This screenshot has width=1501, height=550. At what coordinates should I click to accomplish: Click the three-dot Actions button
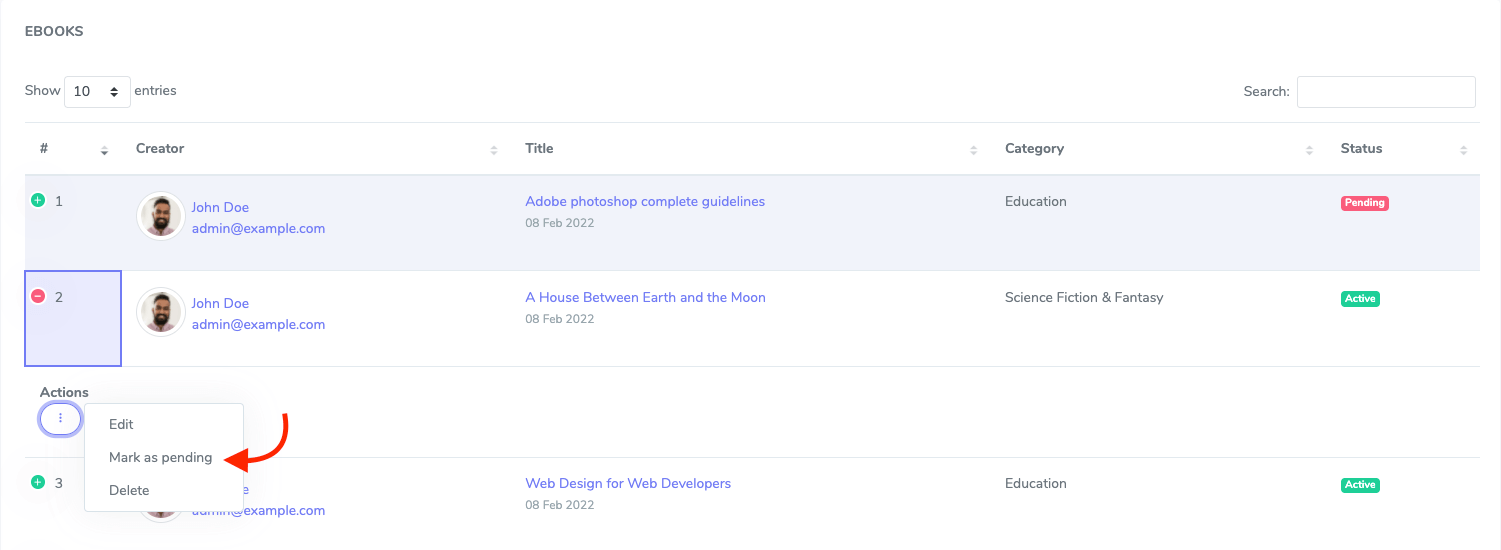pyautogui.click(x=60, y=419)
